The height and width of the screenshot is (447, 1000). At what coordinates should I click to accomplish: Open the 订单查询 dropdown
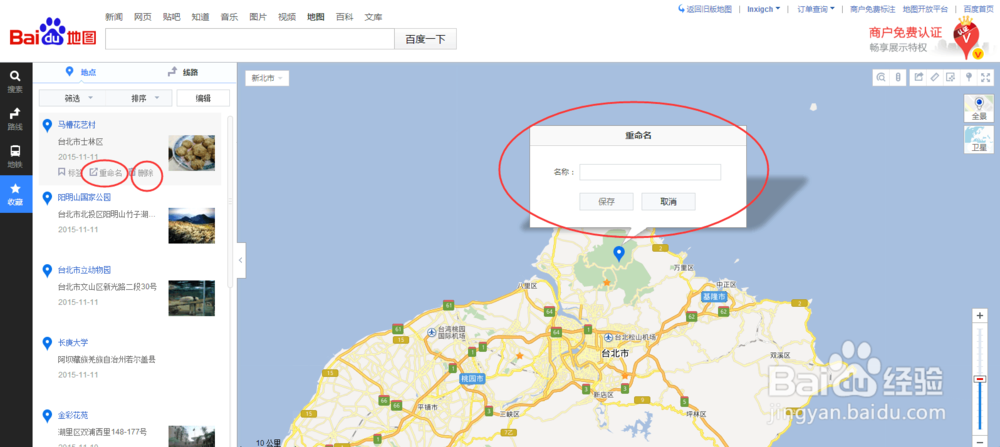coord(816,9)
